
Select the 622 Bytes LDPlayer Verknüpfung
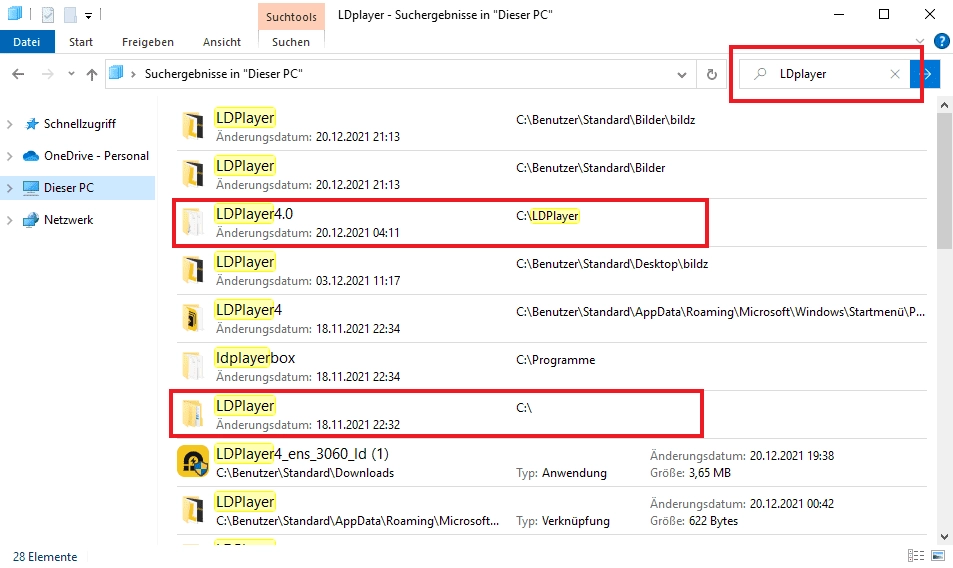point(552,510)
